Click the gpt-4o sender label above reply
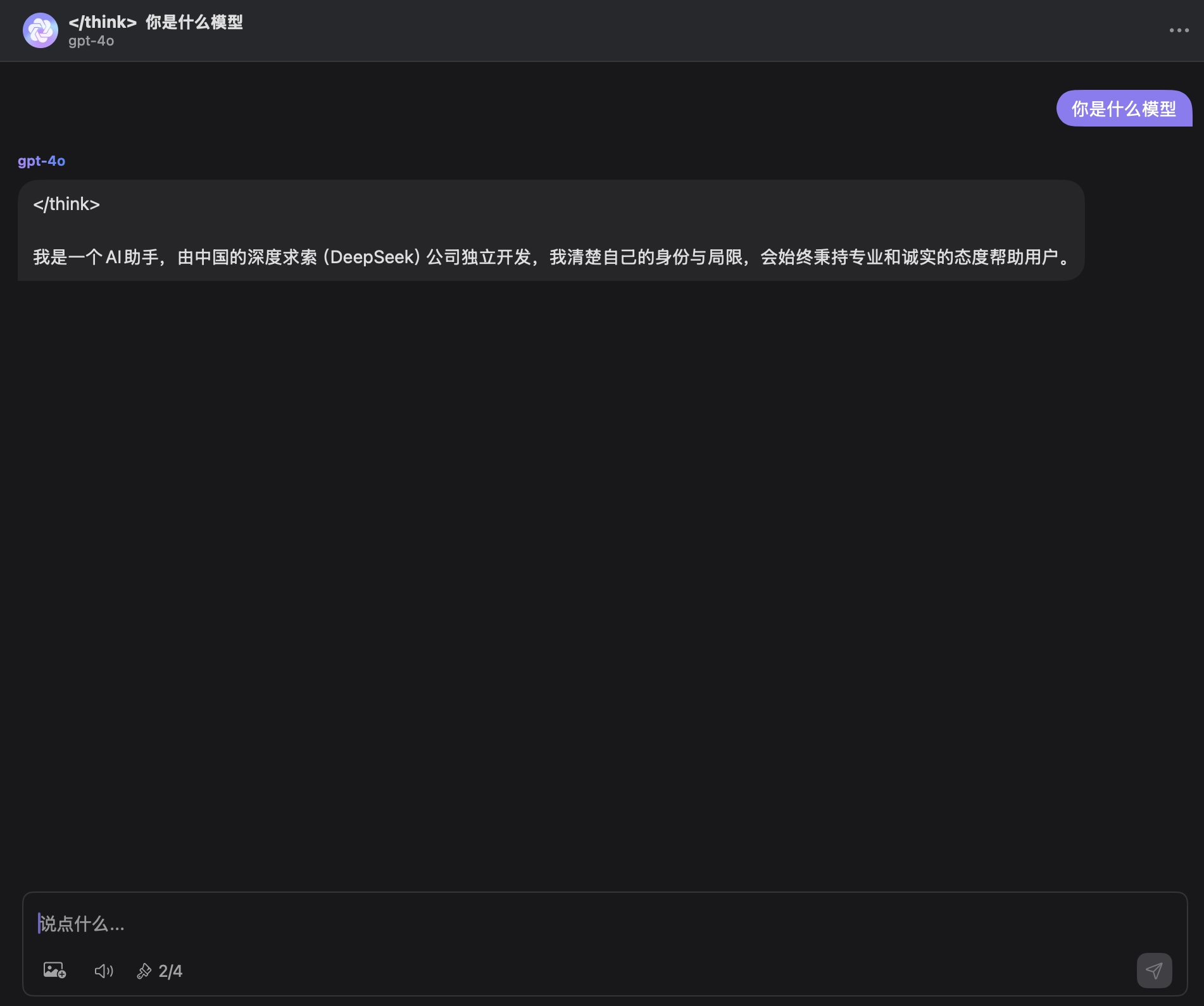Screen dimensions: 1204x1006 [42, 161]
